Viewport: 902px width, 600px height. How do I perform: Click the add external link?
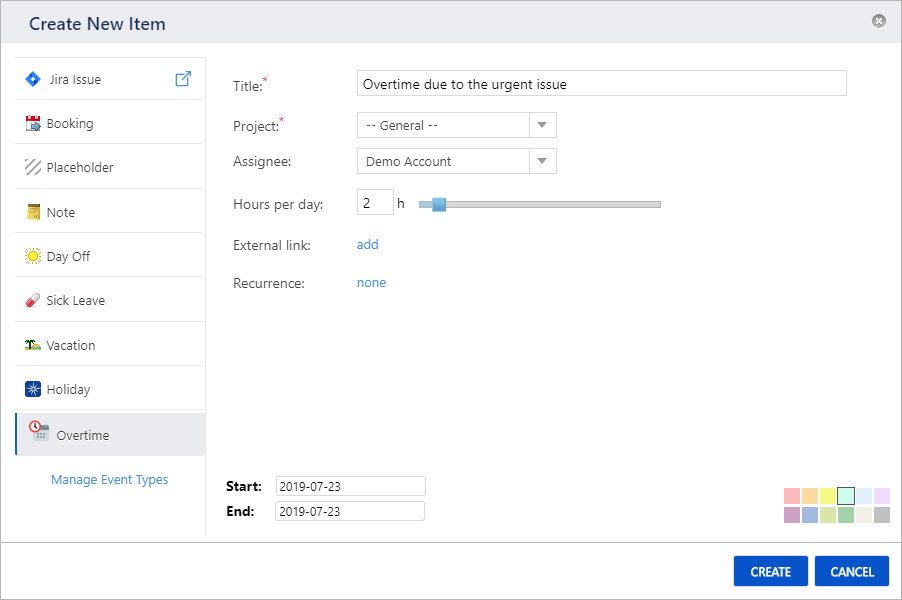(x=367, y=244)
